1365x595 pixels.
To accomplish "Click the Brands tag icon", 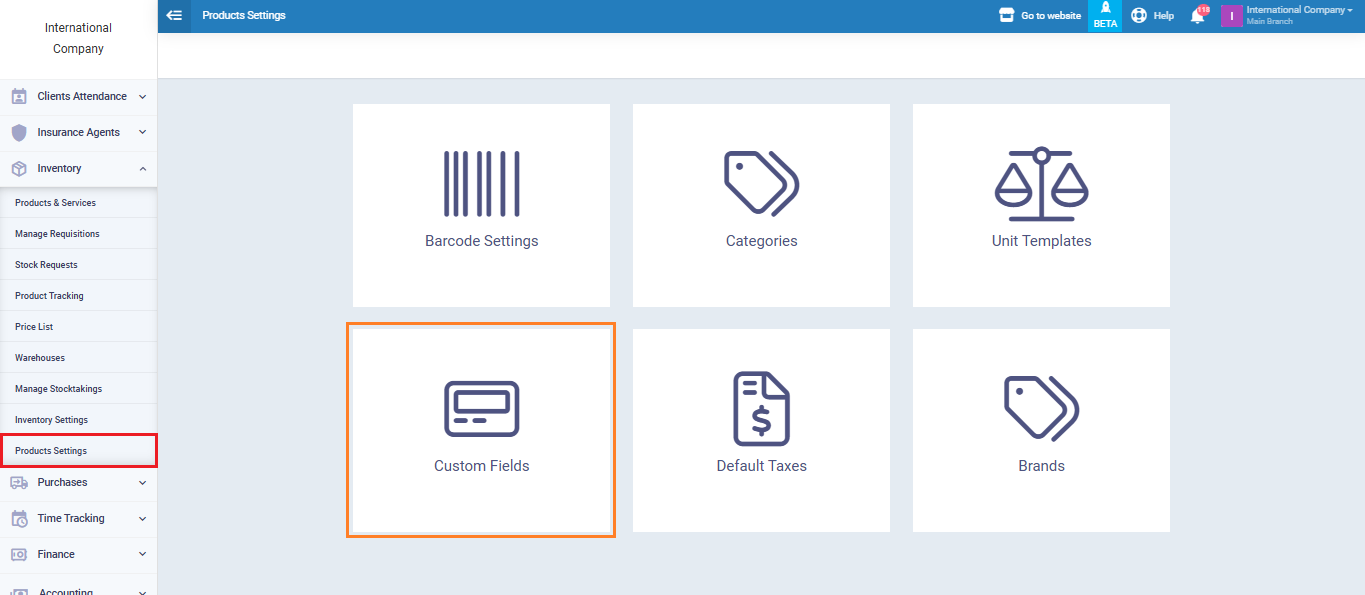I will [1041, 408].
